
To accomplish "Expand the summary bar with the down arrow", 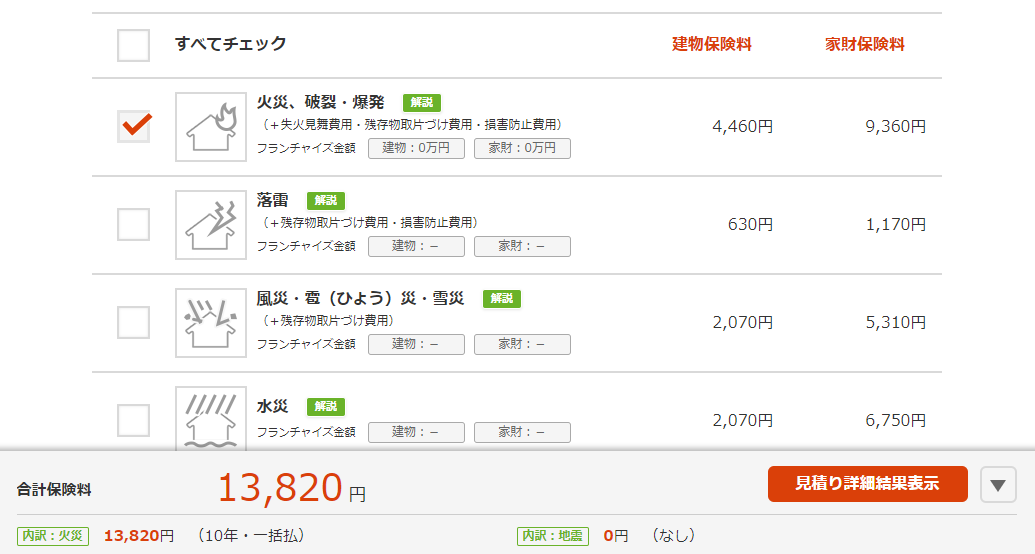I will tap(998, 485).
